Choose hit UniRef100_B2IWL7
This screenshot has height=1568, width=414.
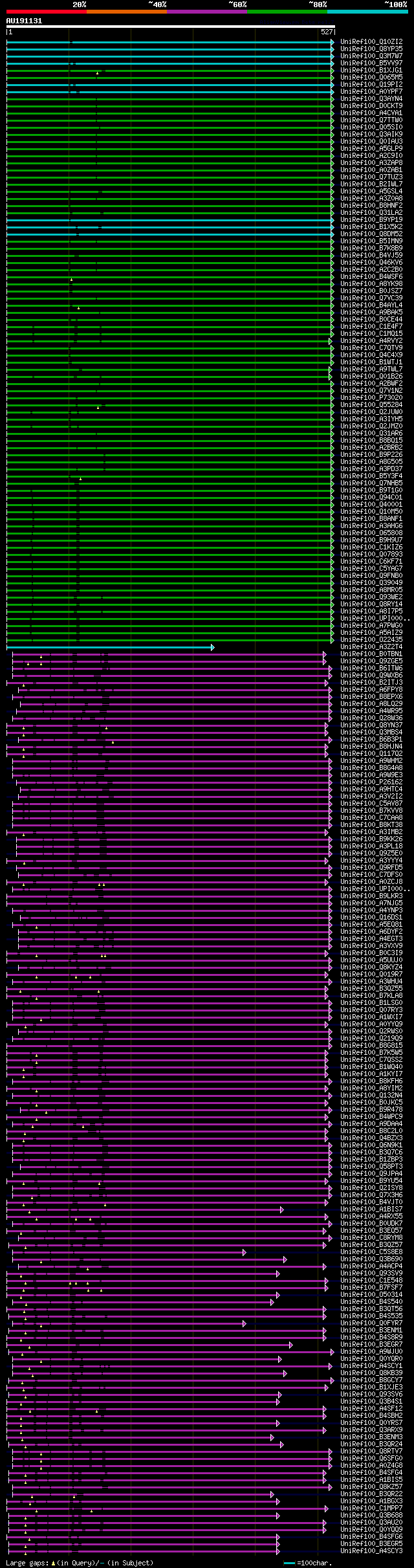[x=371, y=184]
